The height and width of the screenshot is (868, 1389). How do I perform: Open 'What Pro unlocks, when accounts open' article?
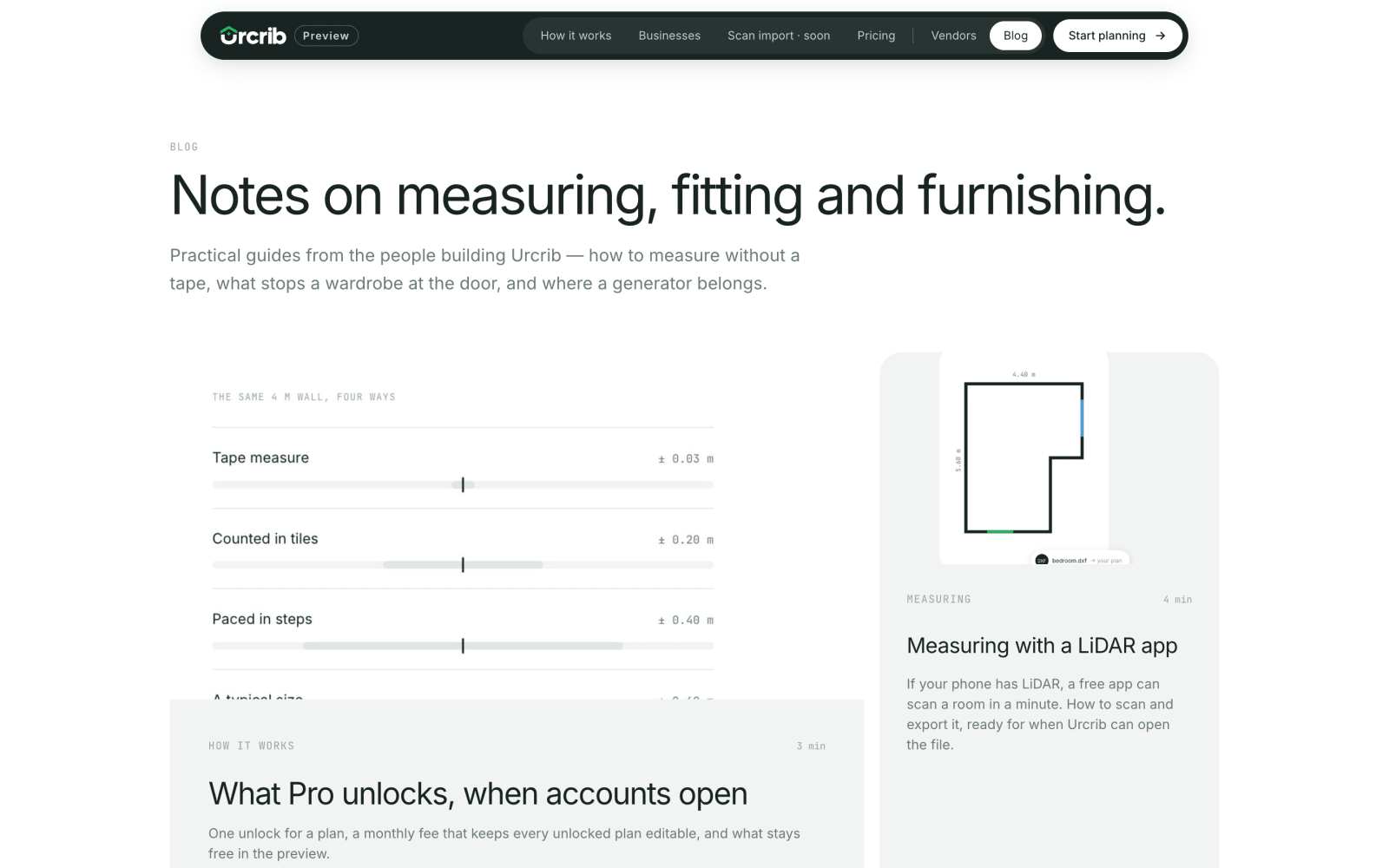pos(477,794)
